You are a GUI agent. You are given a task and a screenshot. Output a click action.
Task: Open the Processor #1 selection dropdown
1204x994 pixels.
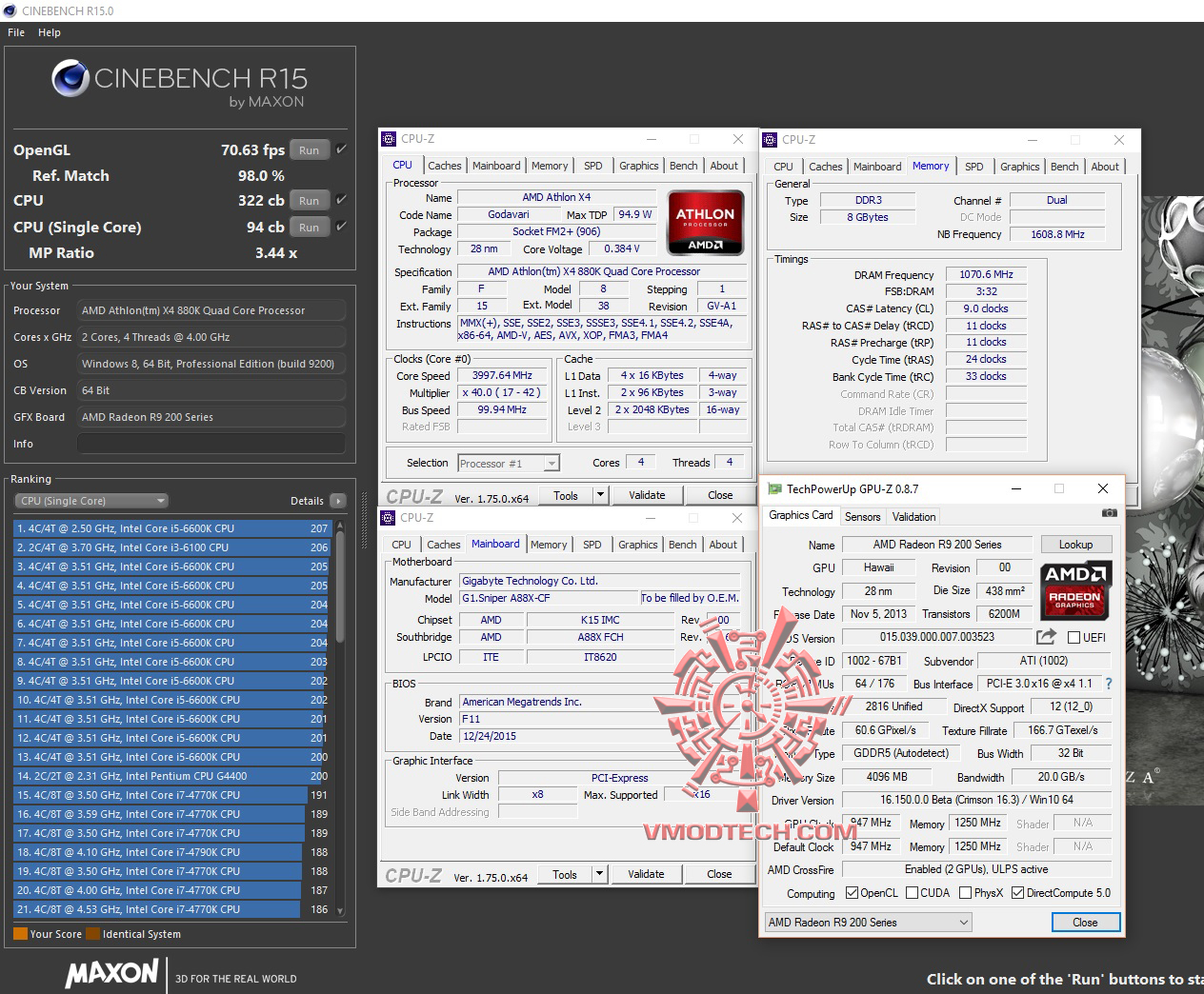[x=509, y=464]
